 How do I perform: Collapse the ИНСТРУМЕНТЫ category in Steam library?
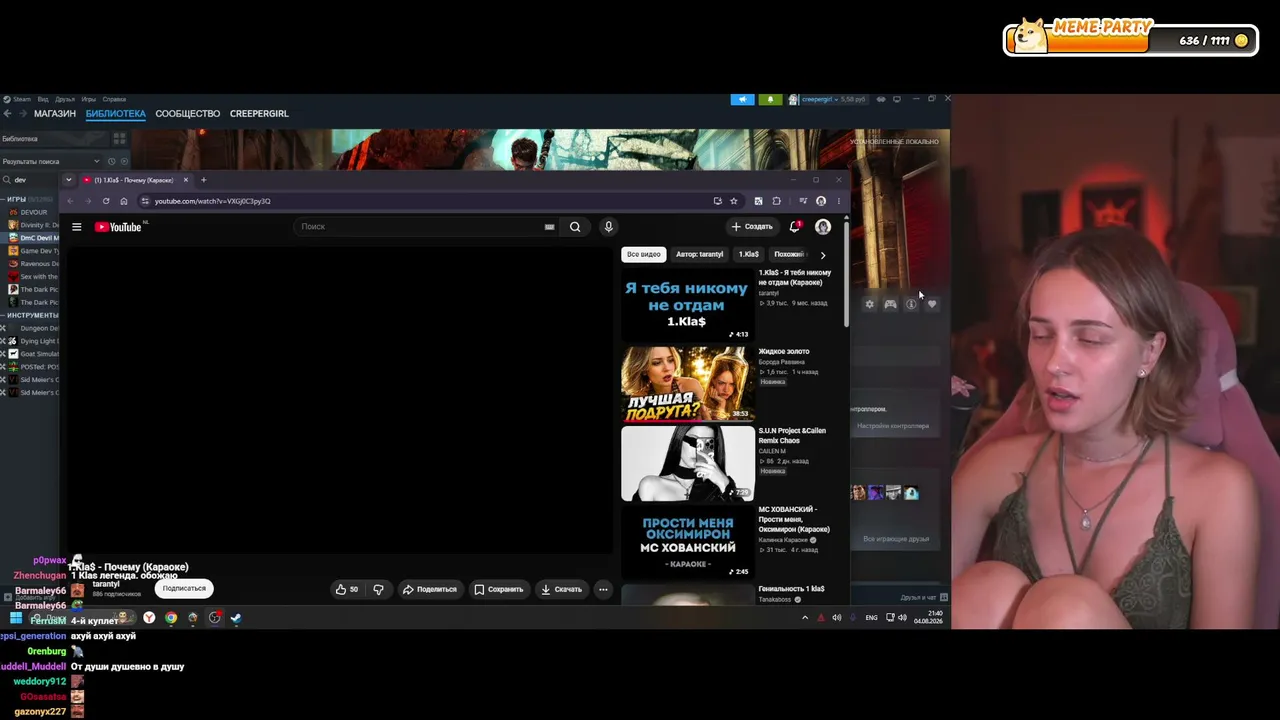tap(3, 315)
